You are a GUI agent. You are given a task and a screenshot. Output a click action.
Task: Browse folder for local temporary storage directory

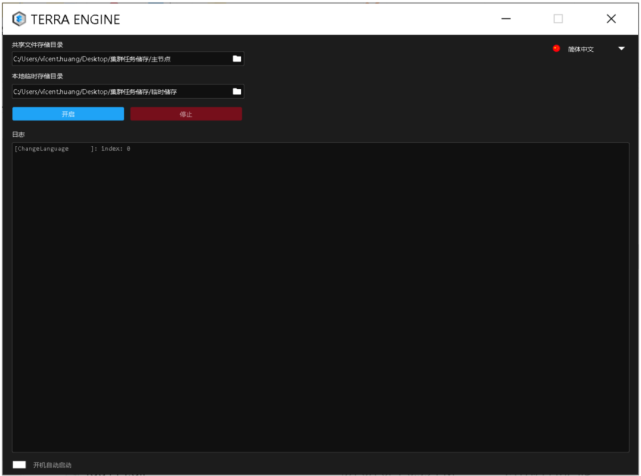(x=237, y=92)
